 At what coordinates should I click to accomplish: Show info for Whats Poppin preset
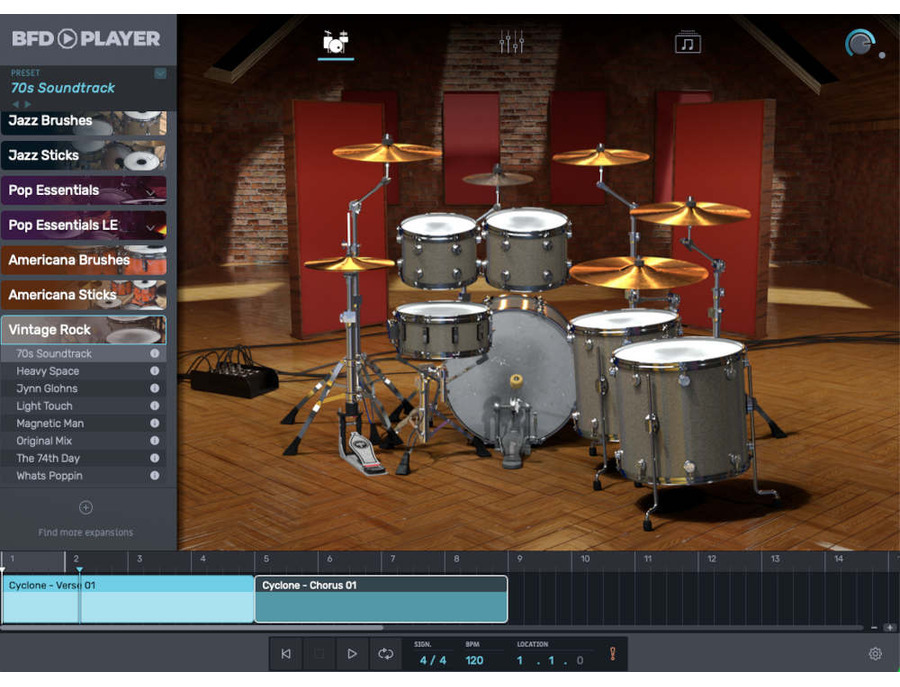coord(154,475)
